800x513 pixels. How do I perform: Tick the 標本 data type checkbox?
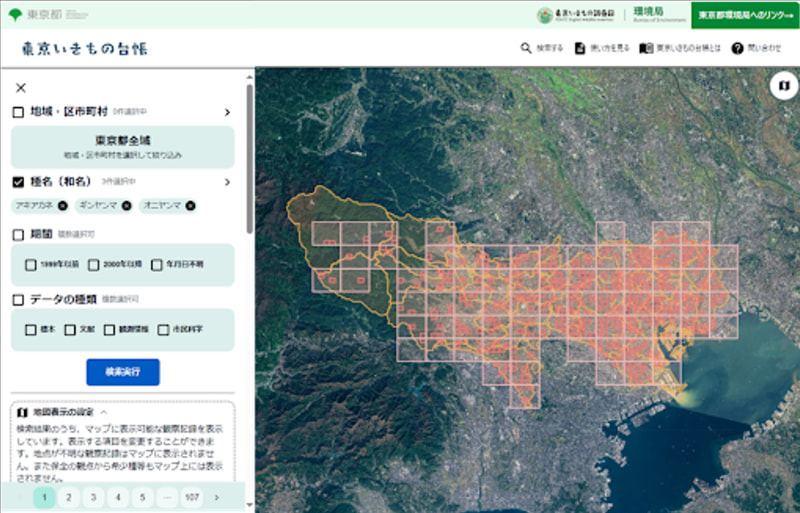point(31,329)
